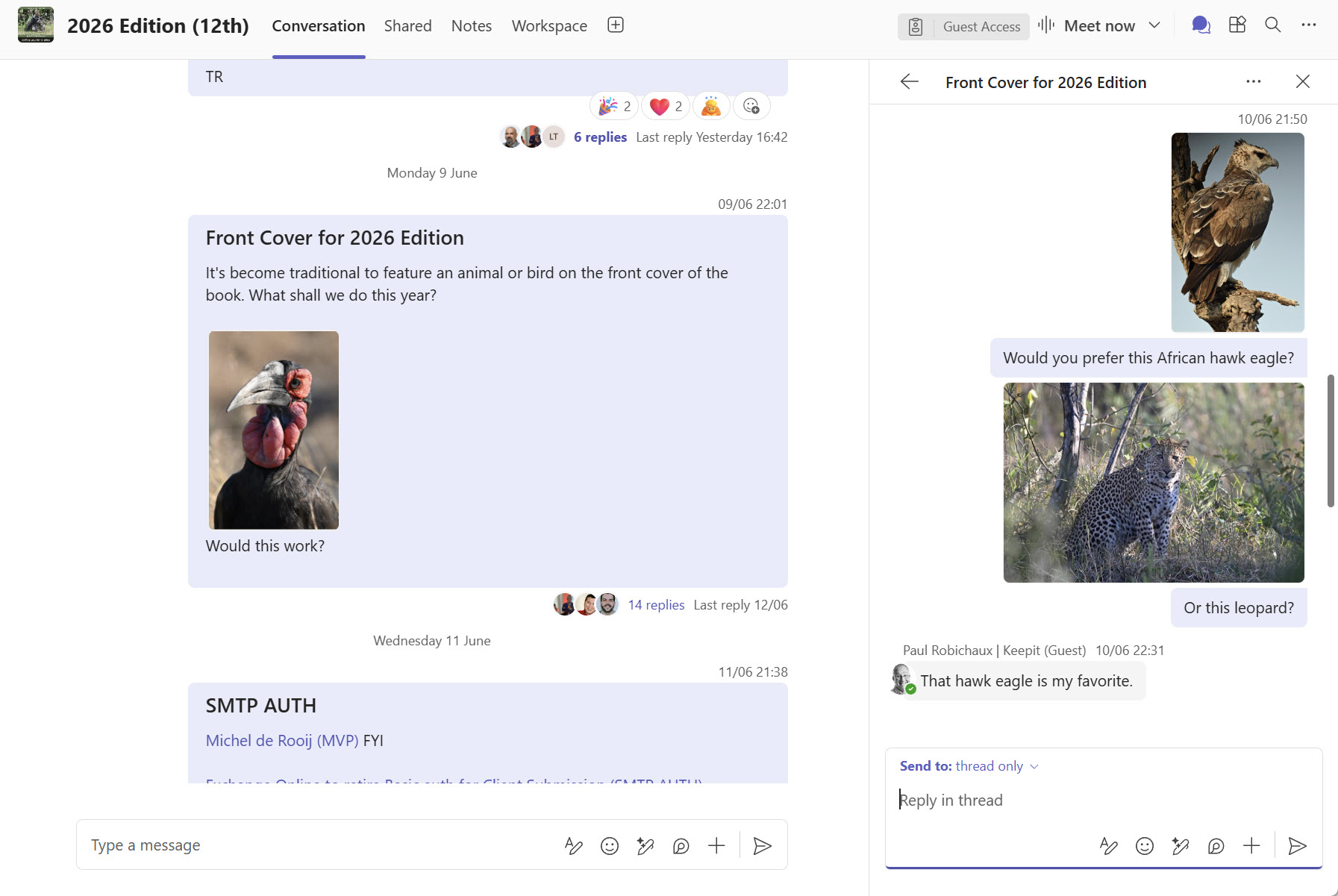Screen dimensions: 1338x896
Task: Open the compose sparkle (rewrite) icon in the reply box
Action: coord(1180,846)
